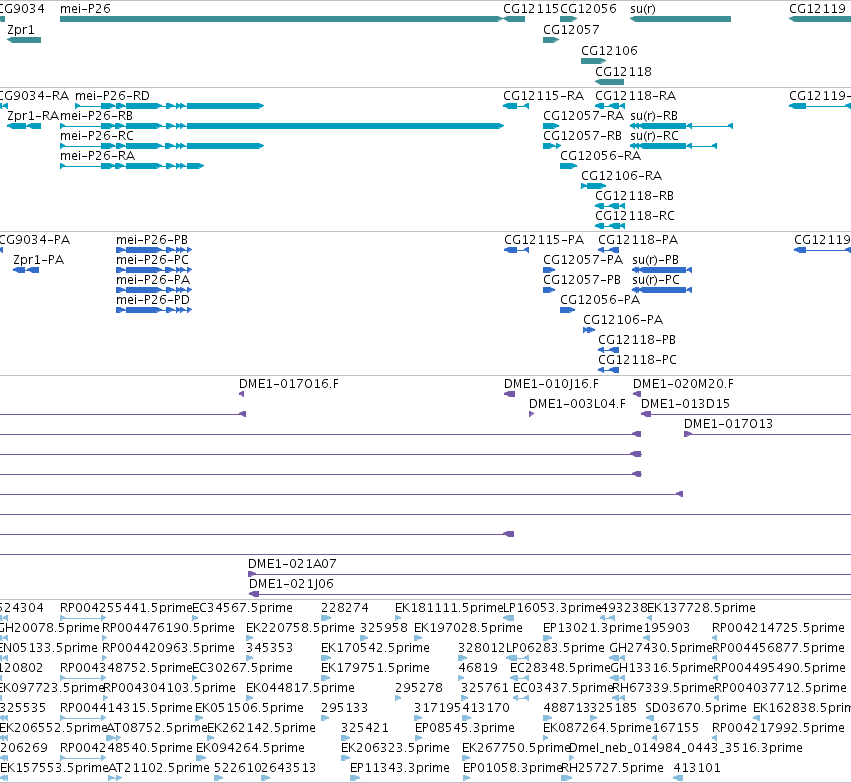Select the mei-P26-PD protein label
The width and height of the screenshot is (851, 783).
(x=153, y=300)
